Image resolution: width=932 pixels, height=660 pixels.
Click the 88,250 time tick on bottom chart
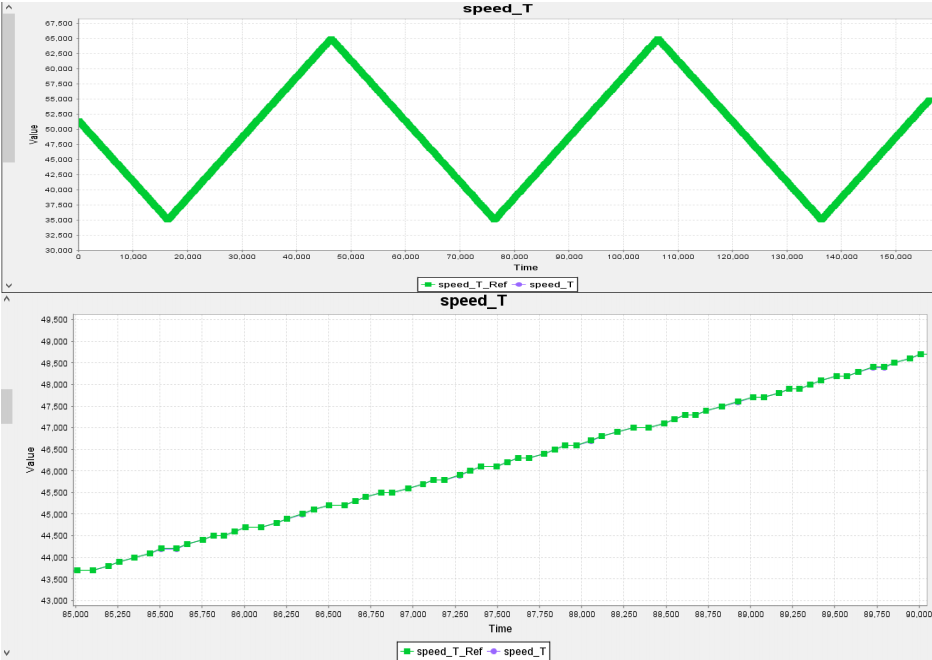pyautogui.click(x=624, y=614)
